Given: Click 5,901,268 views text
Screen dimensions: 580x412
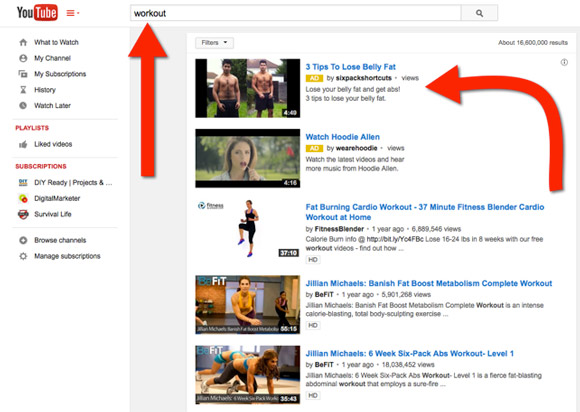Looking at the screenshot, I should pos(406,295).
